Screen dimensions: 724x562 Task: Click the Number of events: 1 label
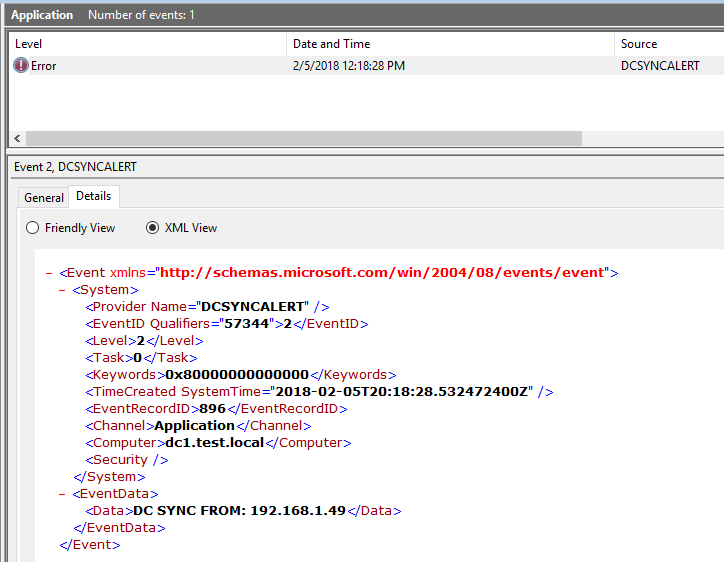(141, 15)
